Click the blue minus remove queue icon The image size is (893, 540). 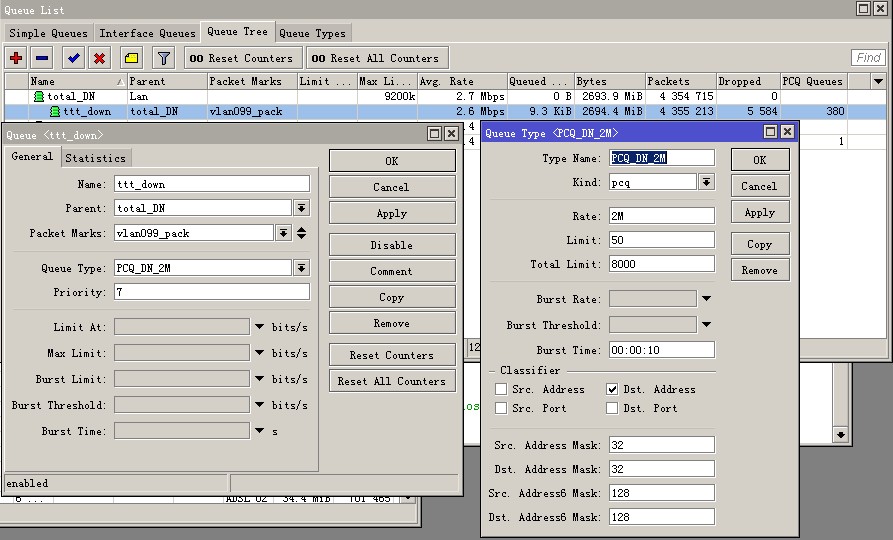tap(42, 58)
